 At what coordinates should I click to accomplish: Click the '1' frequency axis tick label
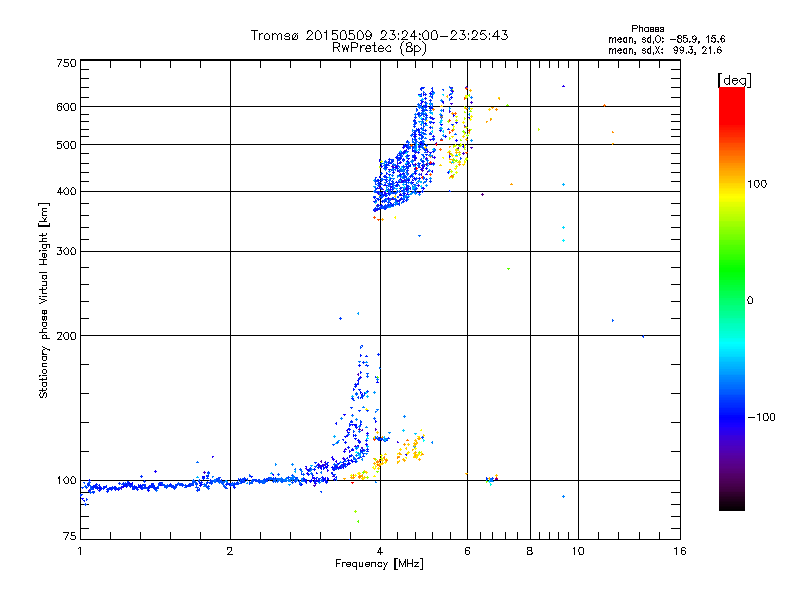tap(80, 551)
